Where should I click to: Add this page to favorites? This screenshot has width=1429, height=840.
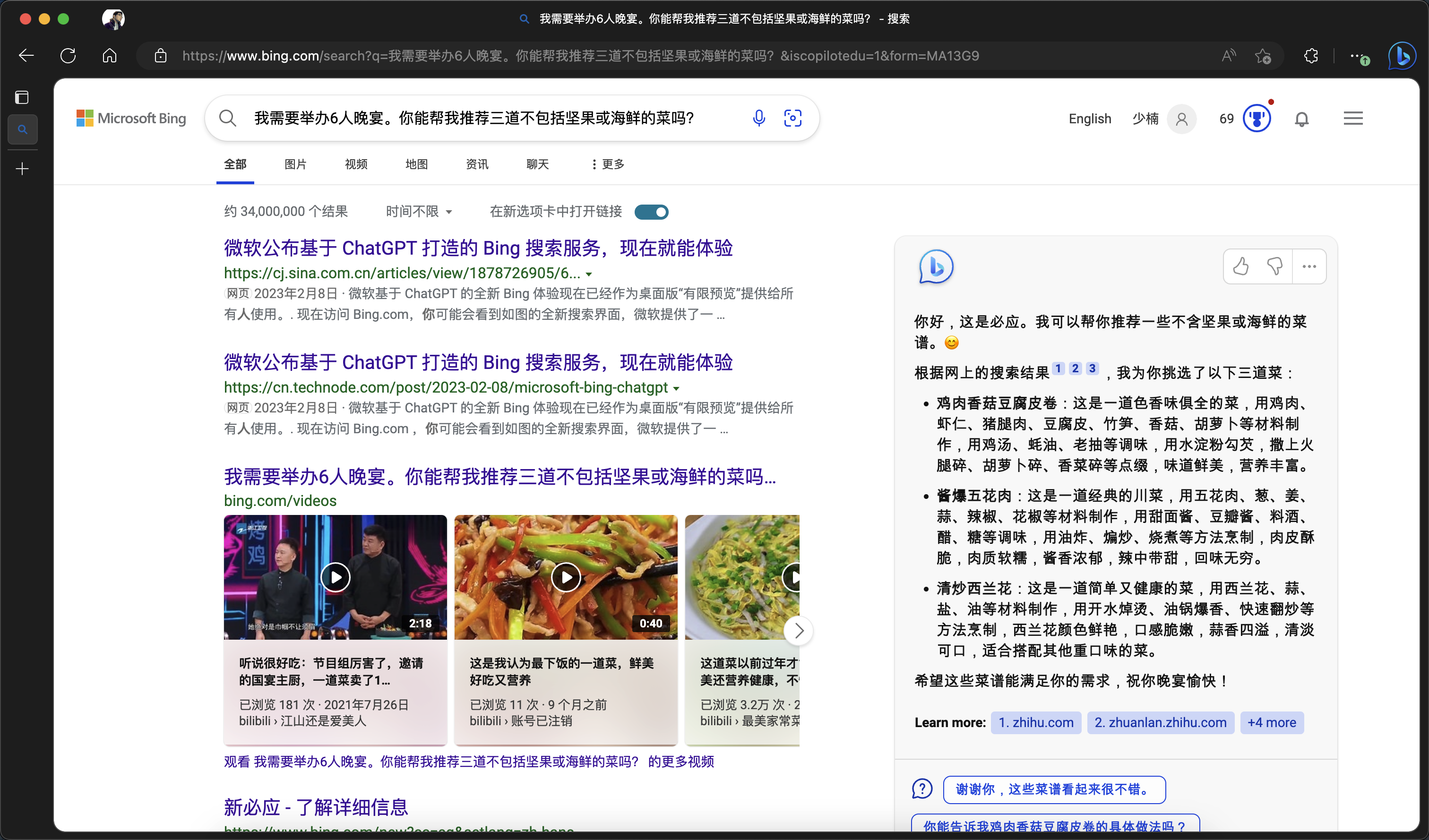point(1263,56)
